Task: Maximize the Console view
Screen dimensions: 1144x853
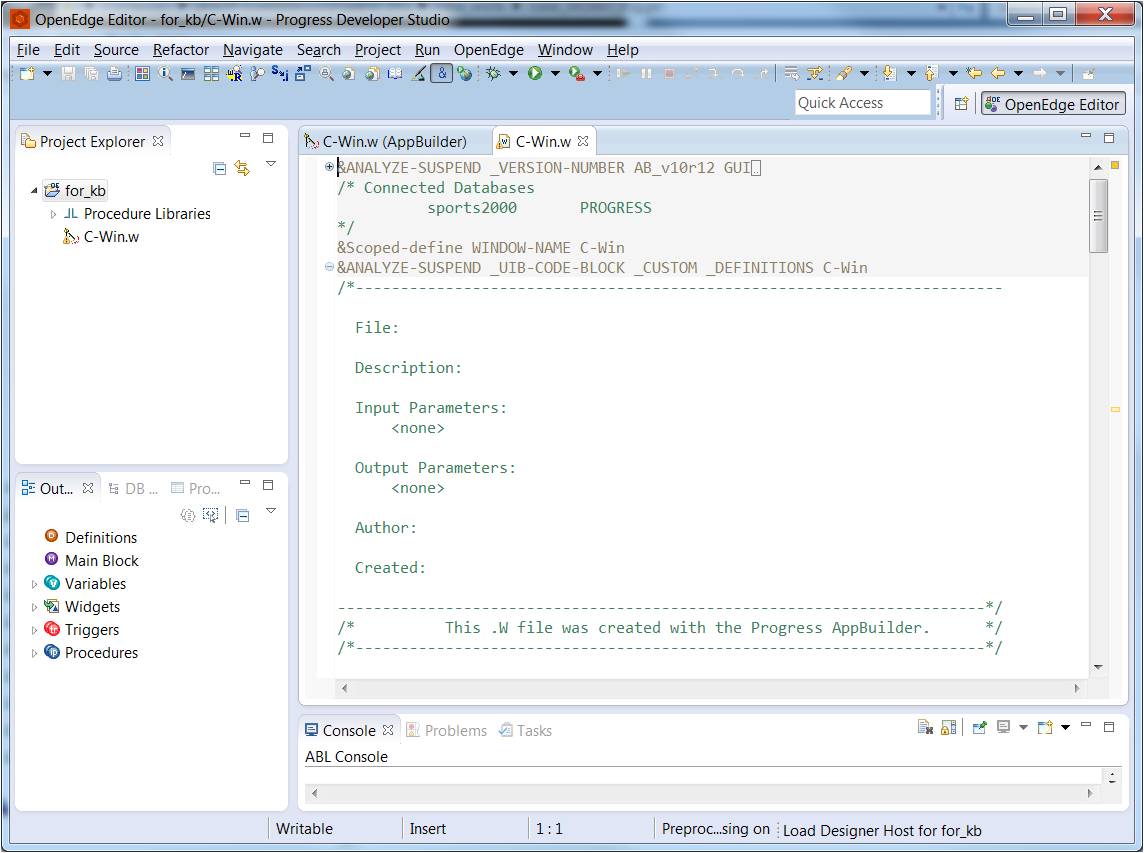Action: [1108, 727]
